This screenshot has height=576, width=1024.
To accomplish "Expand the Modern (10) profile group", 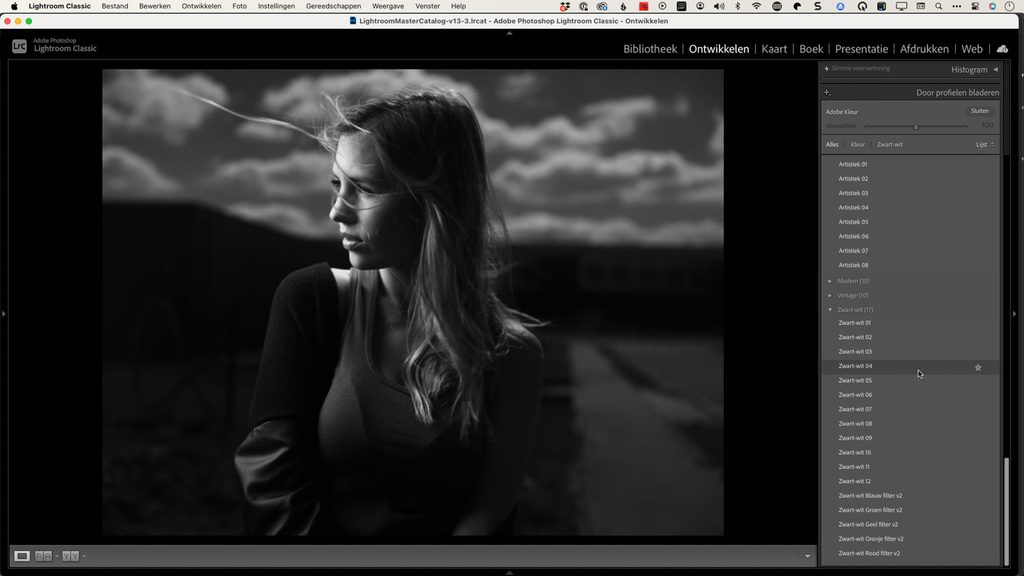I will (830, 281).
